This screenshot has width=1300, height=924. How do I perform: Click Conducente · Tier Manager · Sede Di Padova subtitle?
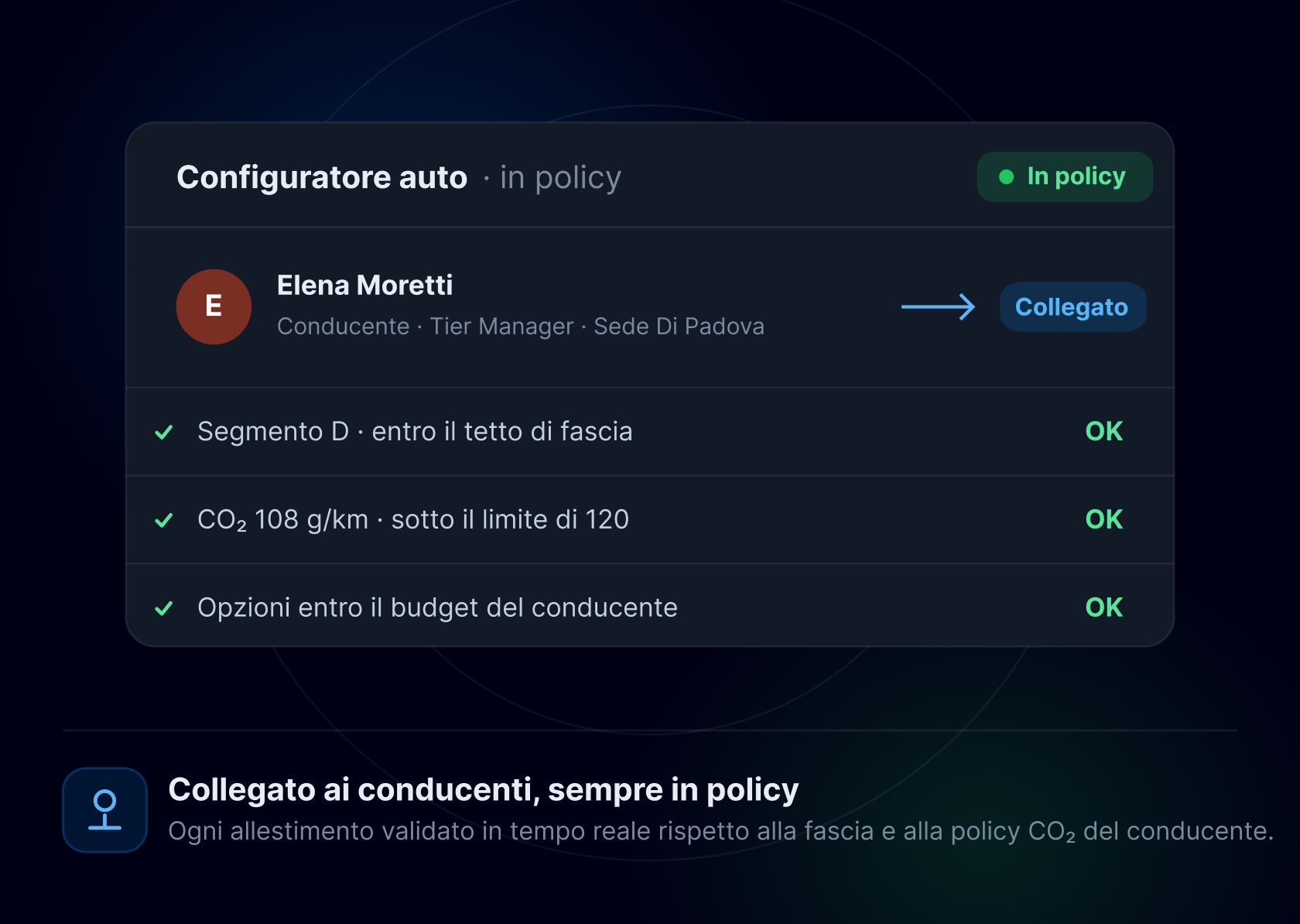point(521,326)
